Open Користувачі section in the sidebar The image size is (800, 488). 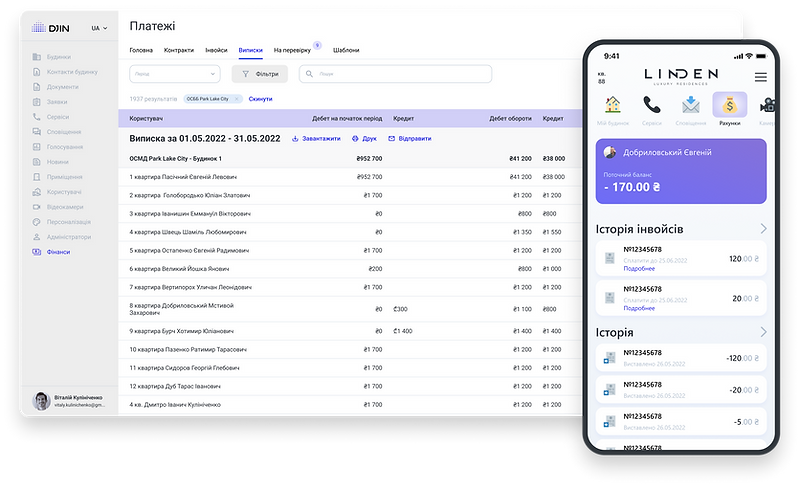tap(57, 192)
